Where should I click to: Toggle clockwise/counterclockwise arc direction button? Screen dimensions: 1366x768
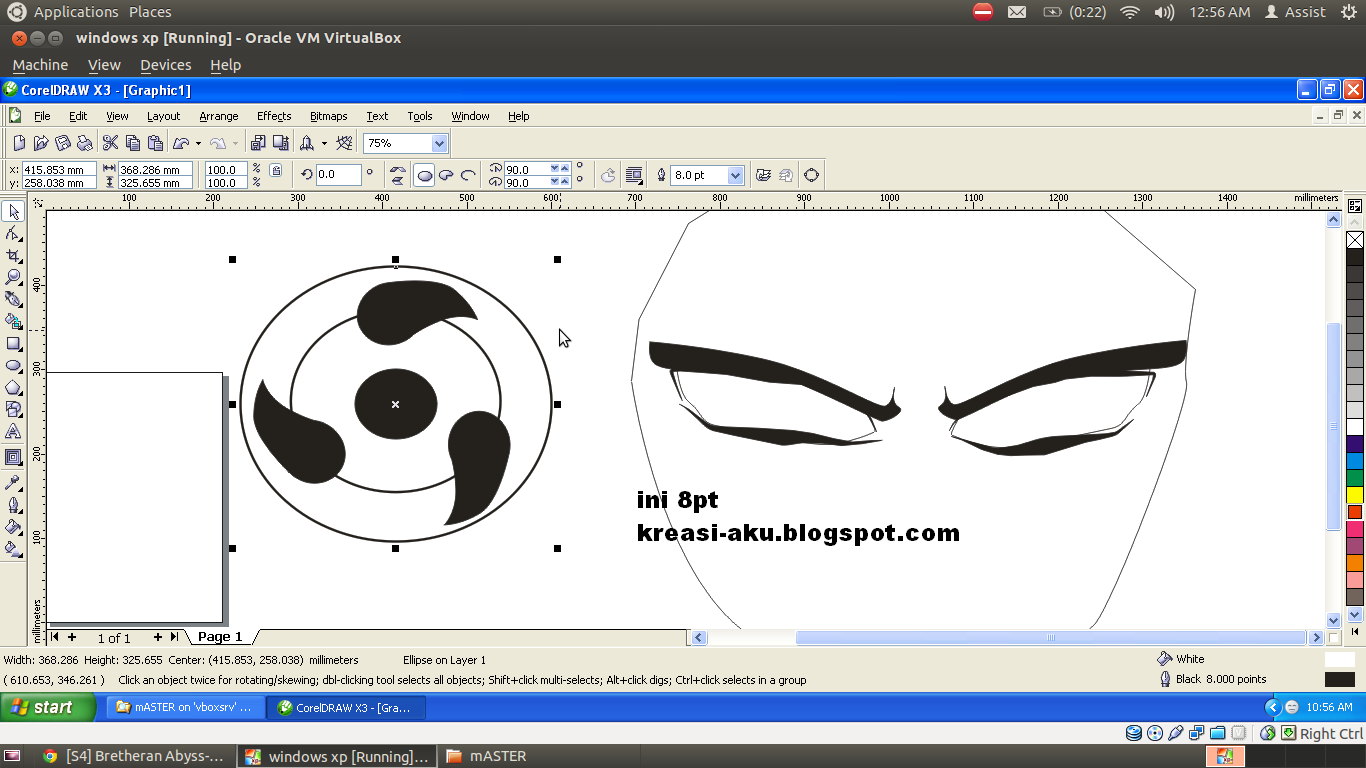pyautogui.click(x=608, y=175)
